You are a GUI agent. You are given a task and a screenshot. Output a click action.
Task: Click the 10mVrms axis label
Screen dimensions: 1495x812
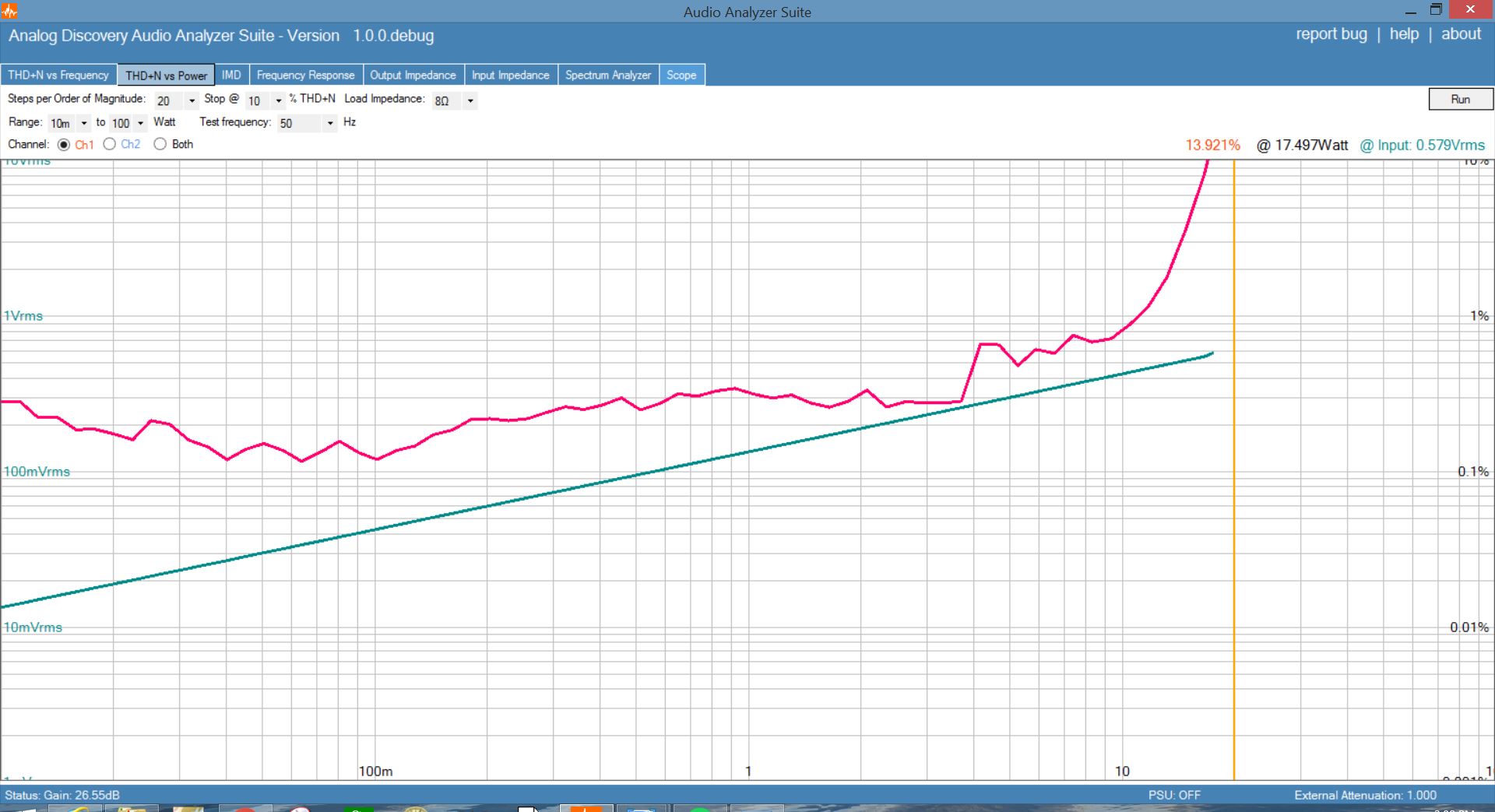point(33,627)
